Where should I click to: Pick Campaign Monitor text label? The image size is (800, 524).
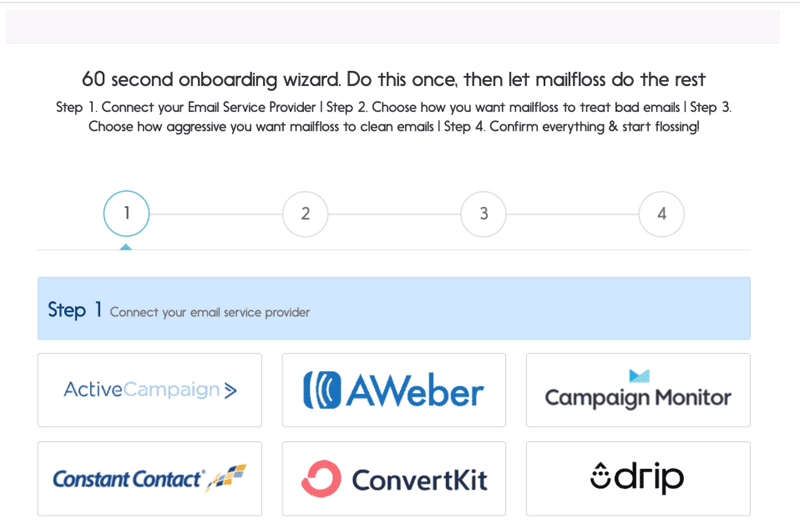click(638, 398)
